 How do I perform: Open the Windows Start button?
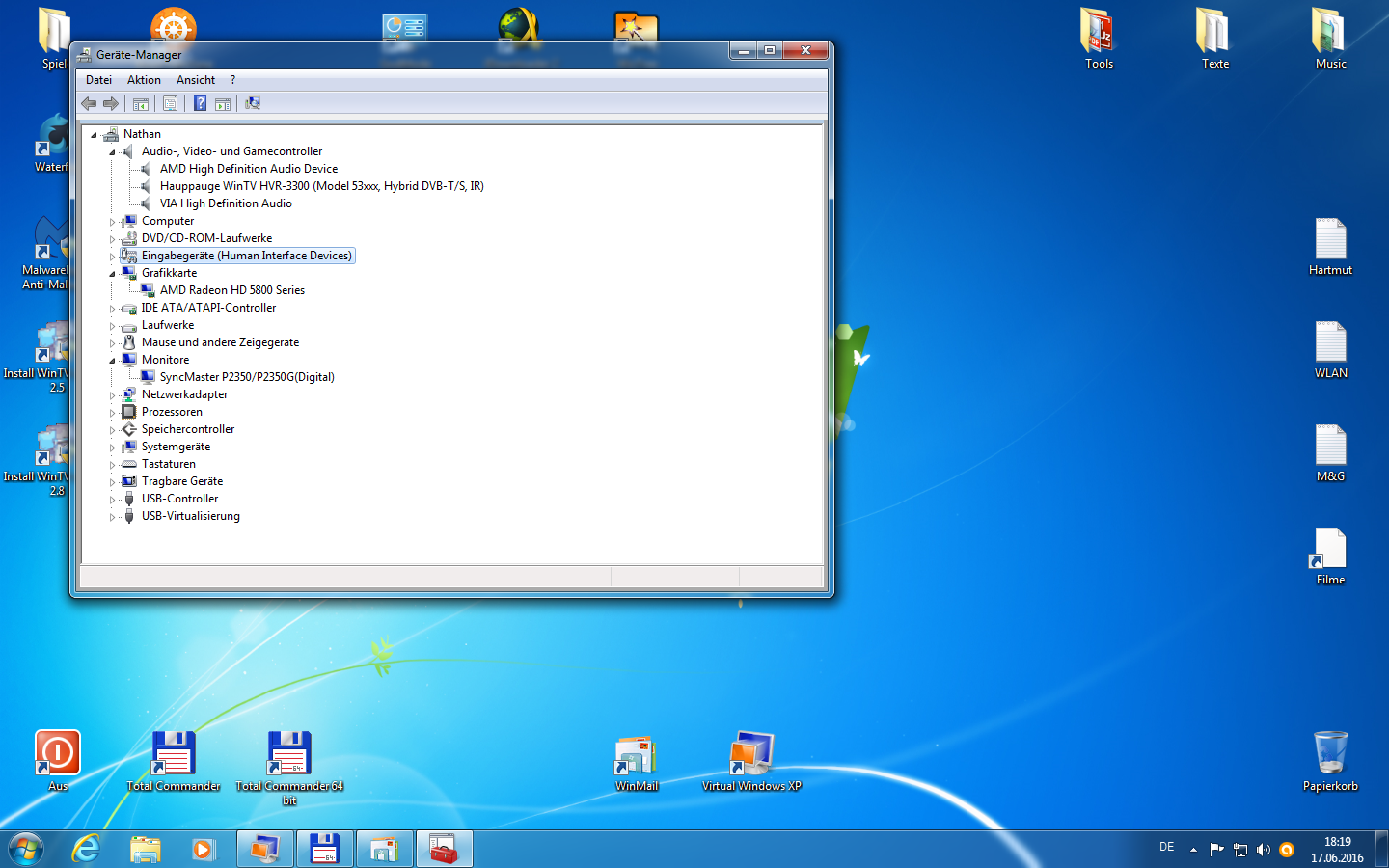tap(26, 849)
